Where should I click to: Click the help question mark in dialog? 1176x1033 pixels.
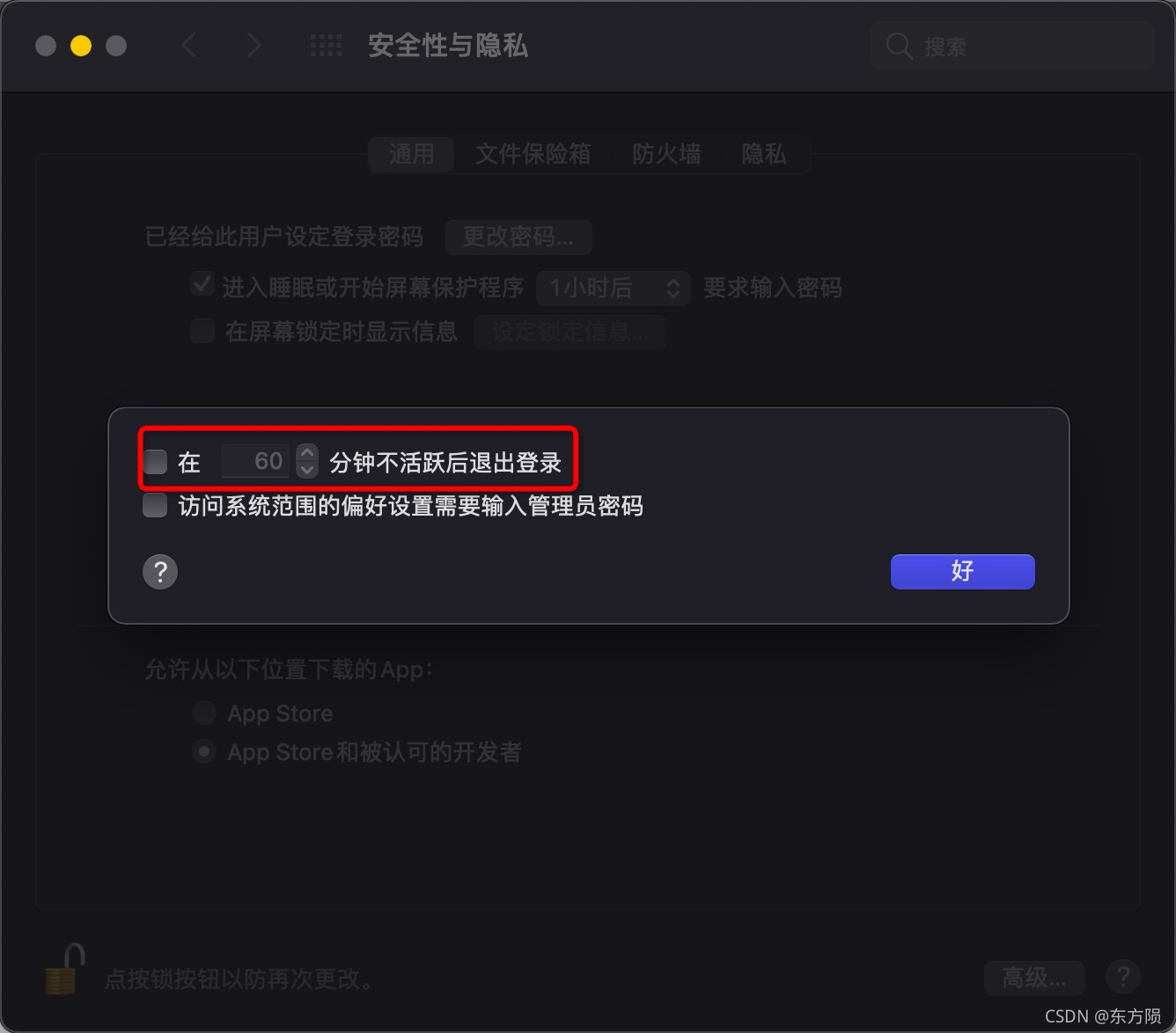[160, 572]
